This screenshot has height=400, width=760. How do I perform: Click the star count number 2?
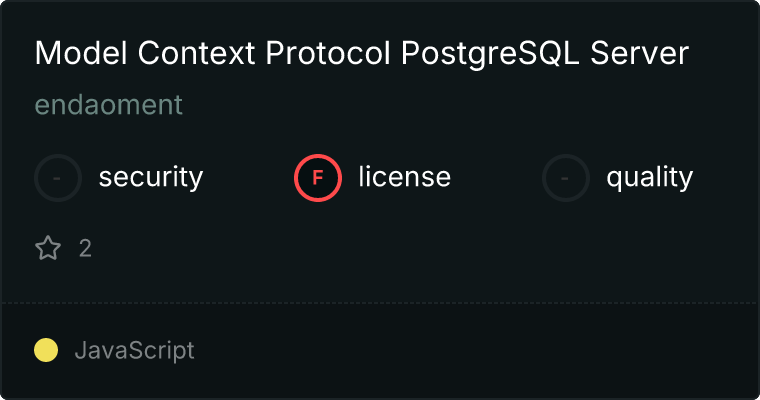click(85, 248)
